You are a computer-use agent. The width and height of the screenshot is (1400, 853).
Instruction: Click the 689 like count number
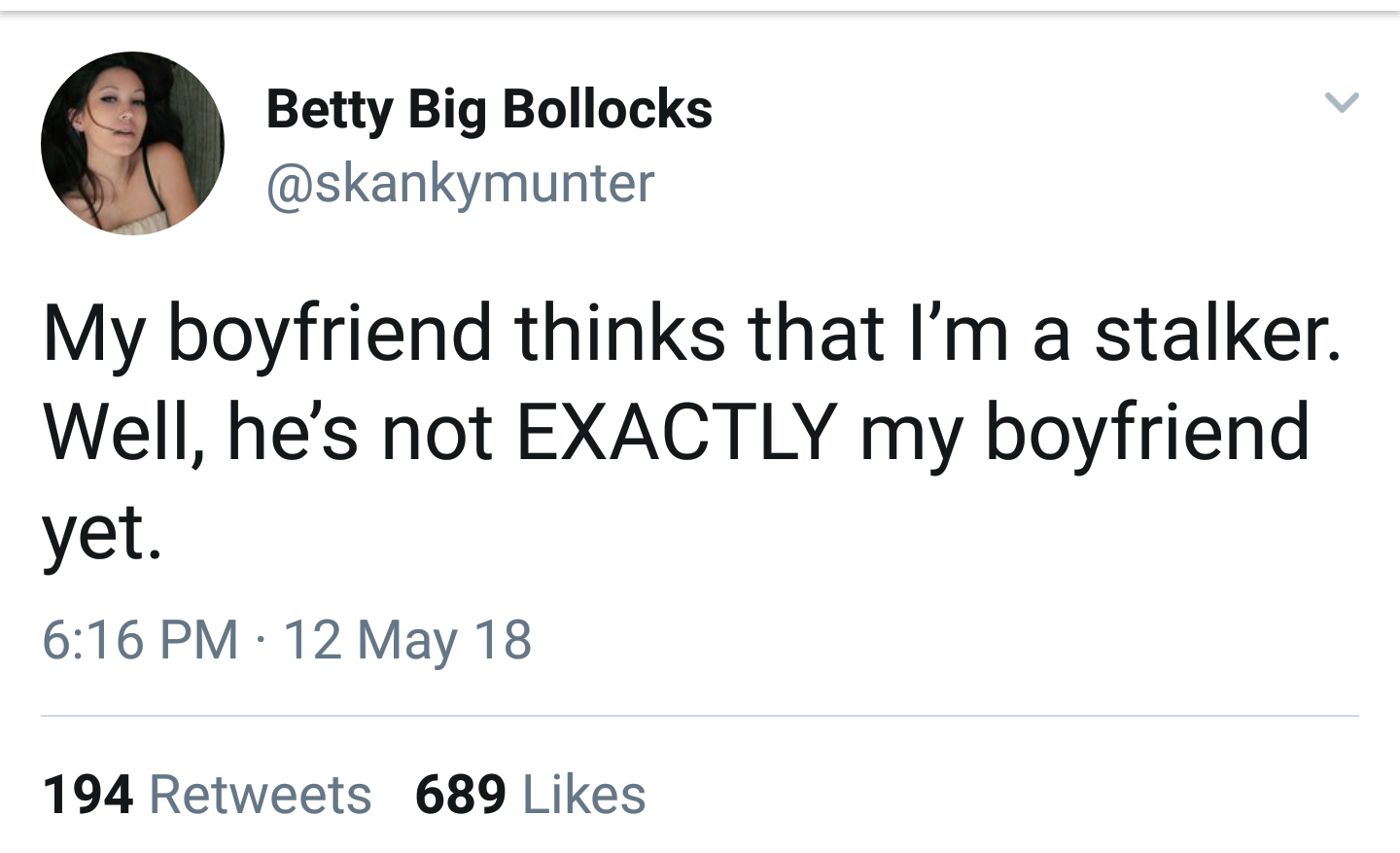coord(460,794)
